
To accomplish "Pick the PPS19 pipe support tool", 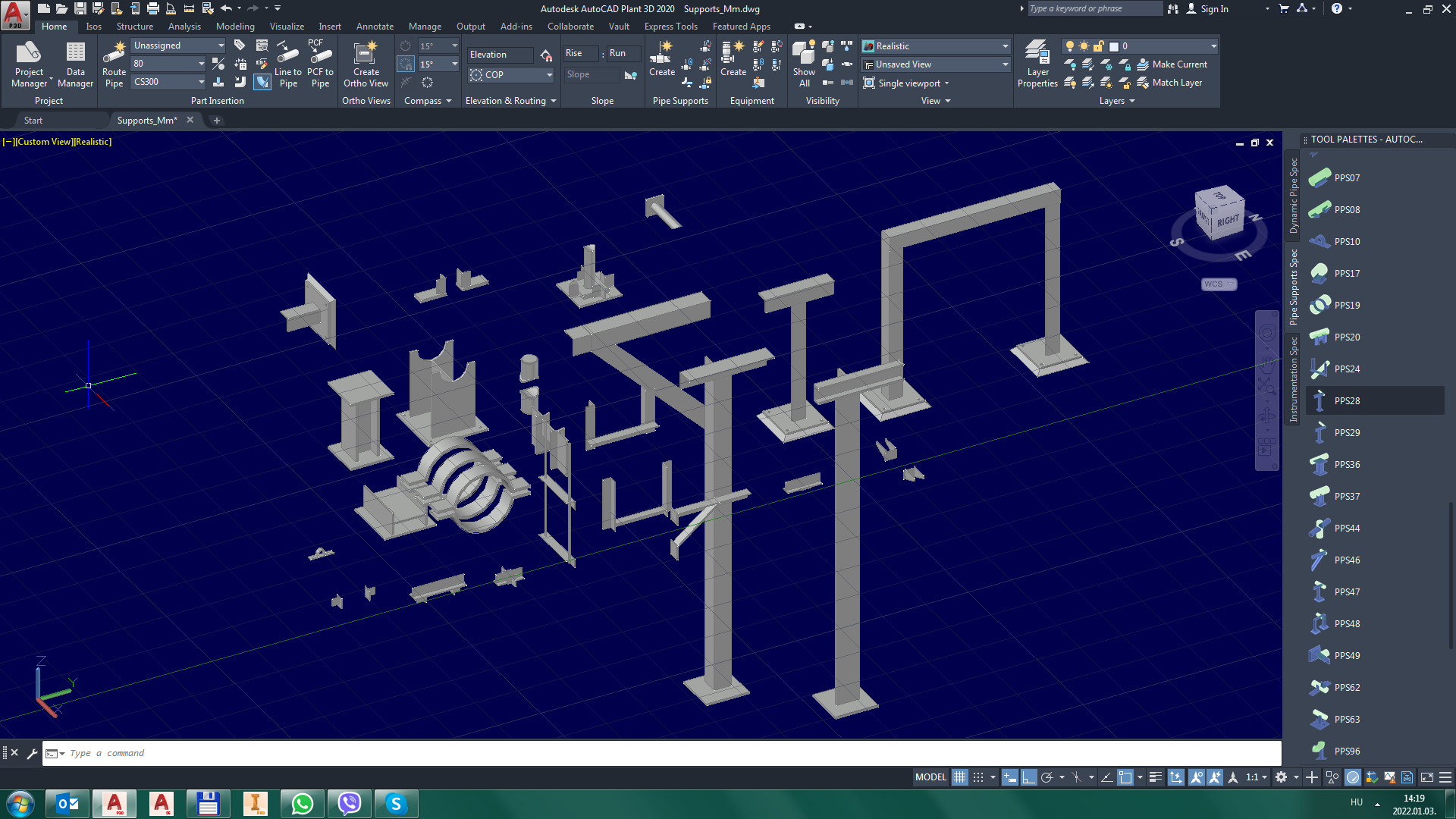I will point(1347,305).
